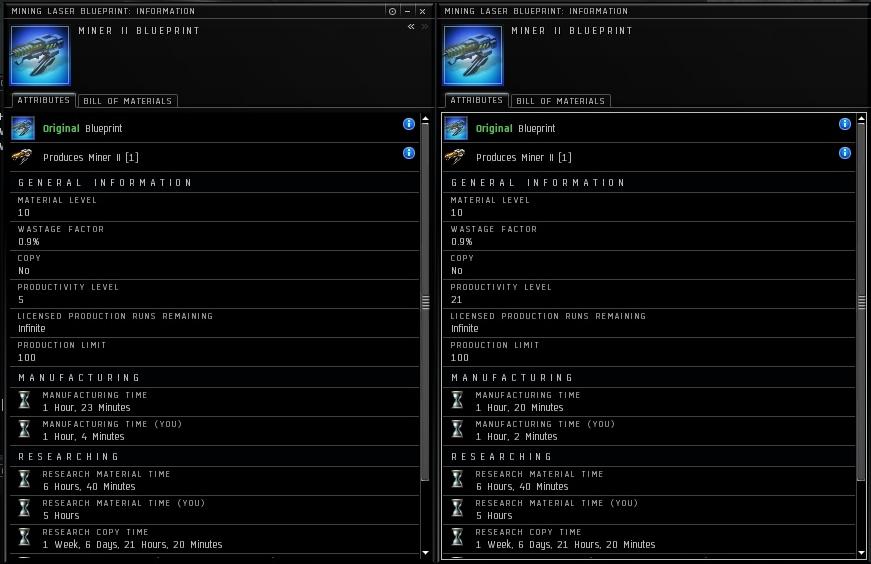
Task: Click Copy value No in left window
Action: 24,271
